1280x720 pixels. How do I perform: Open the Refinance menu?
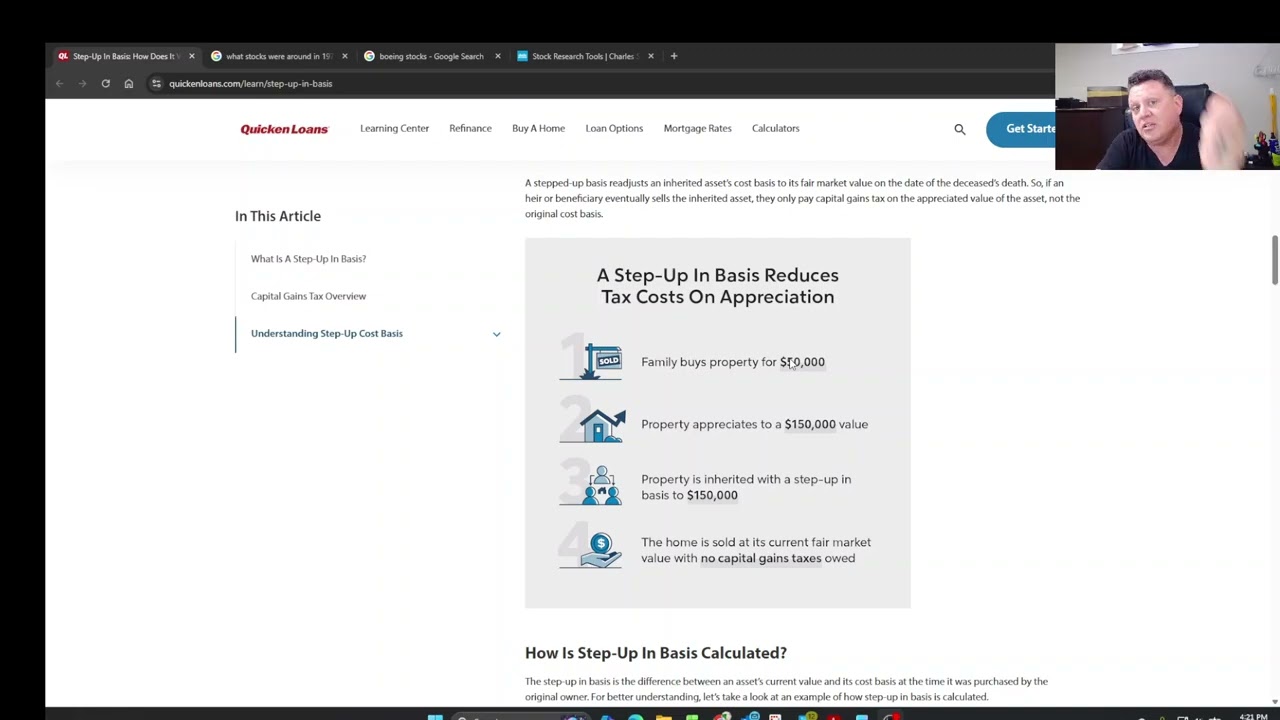click(x=470, y=128)
